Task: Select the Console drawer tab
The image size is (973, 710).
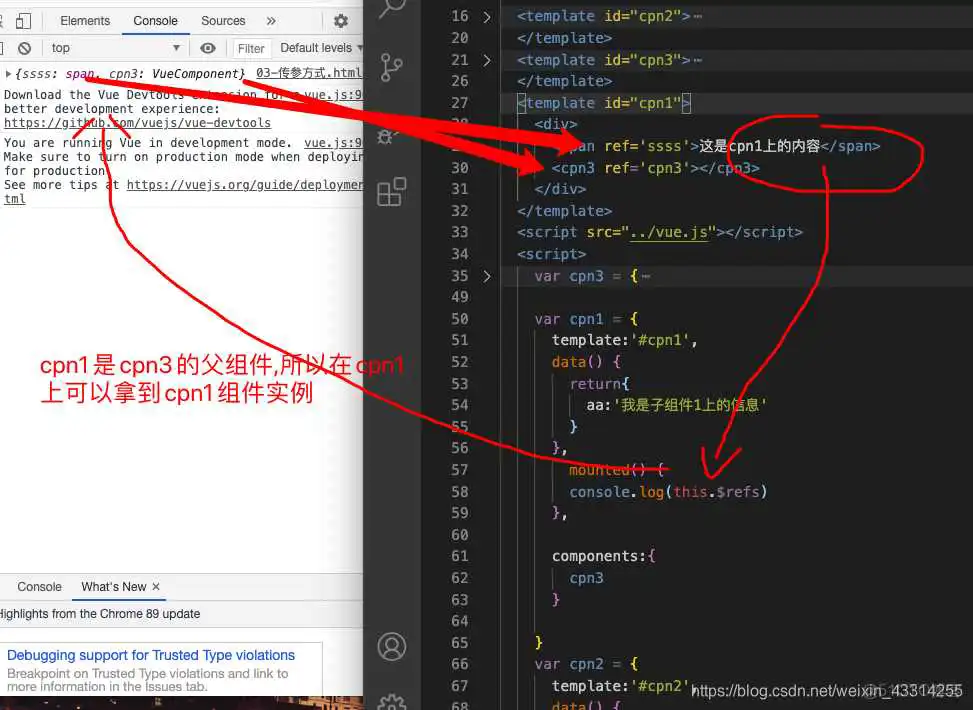Action: pos(40,587)
